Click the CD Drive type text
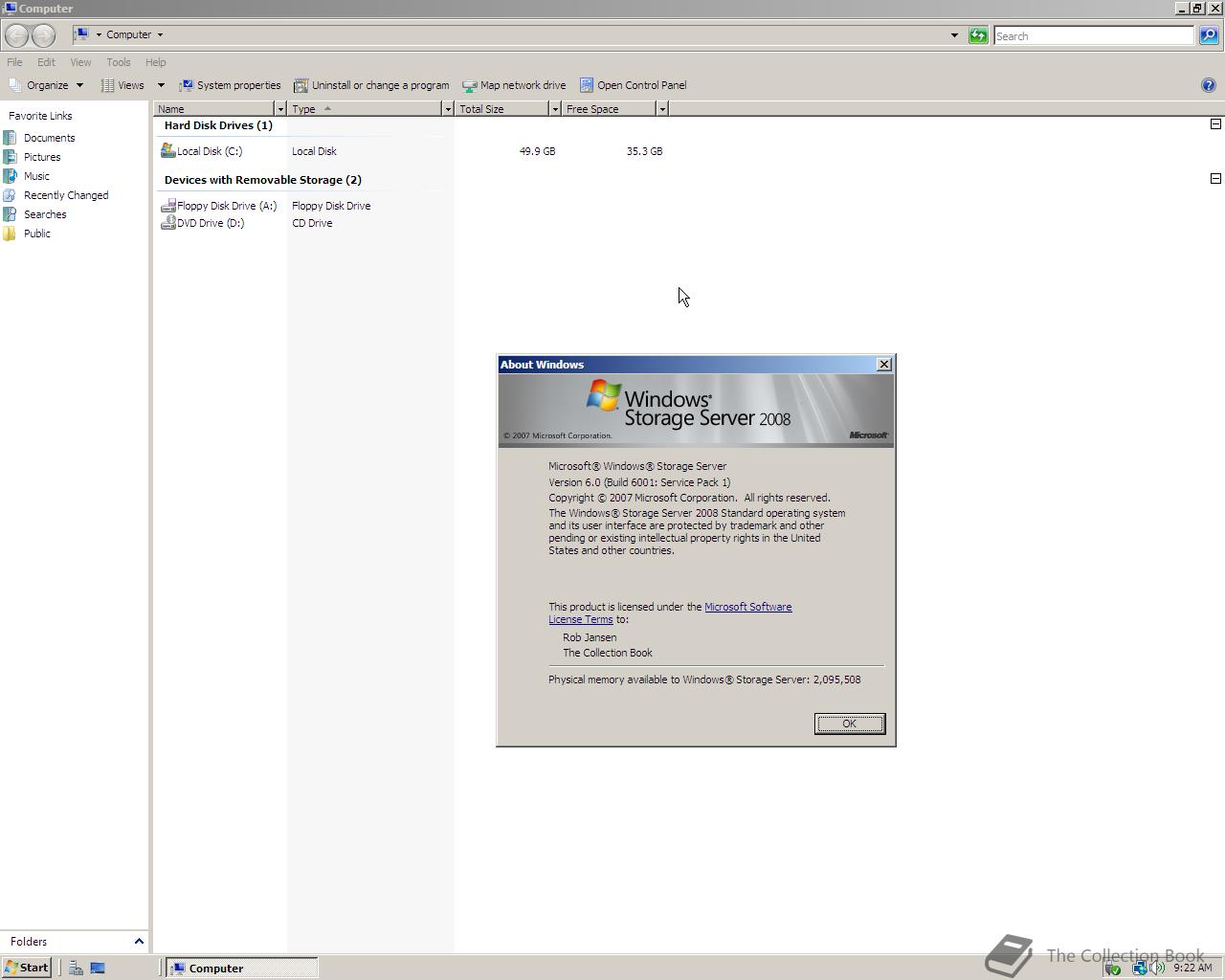Image resolution: width=1225 pixels, height=980 pixels. [x=312, y=223]
